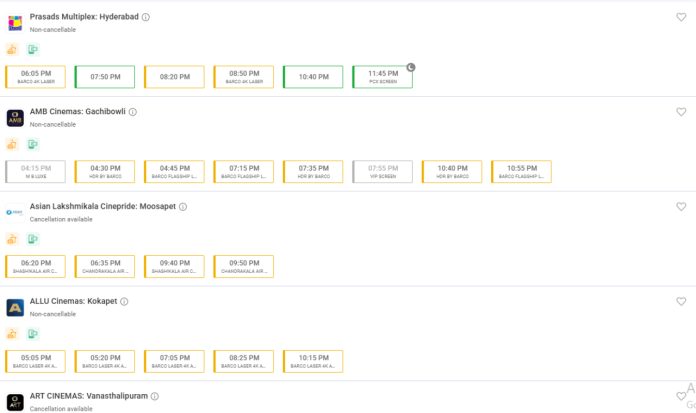
Task: Click orange food icon under ALLU Cinemas
Action: click(x=12, y=334)
